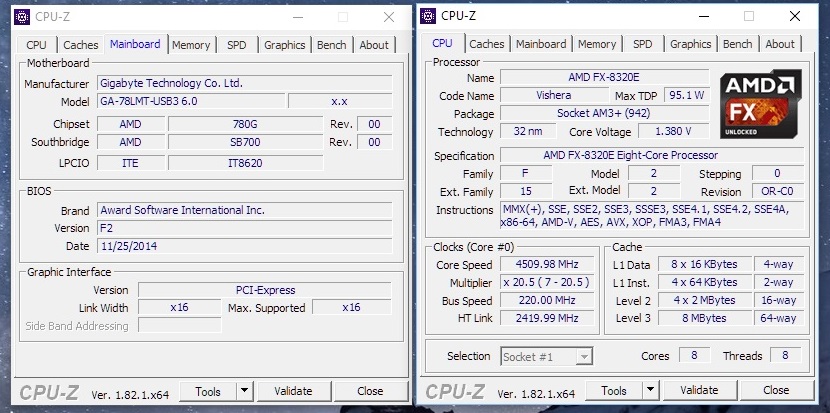Screen dimensions: 830x413
Task: Click the CPU-Z app icon in right window title bar
Action: [x=428, y=16]
